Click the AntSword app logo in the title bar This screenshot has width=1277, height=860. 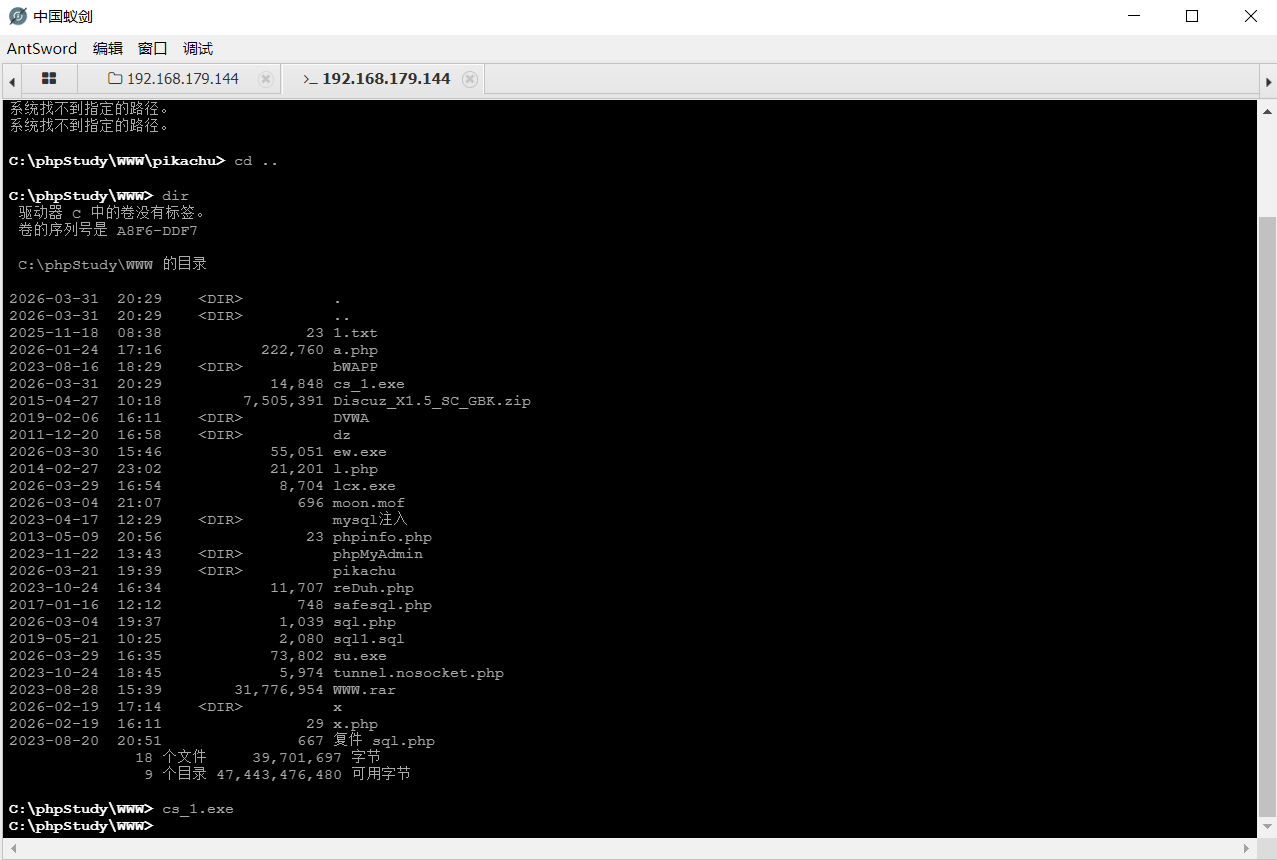pyautogui.click(x=17, y=16)
